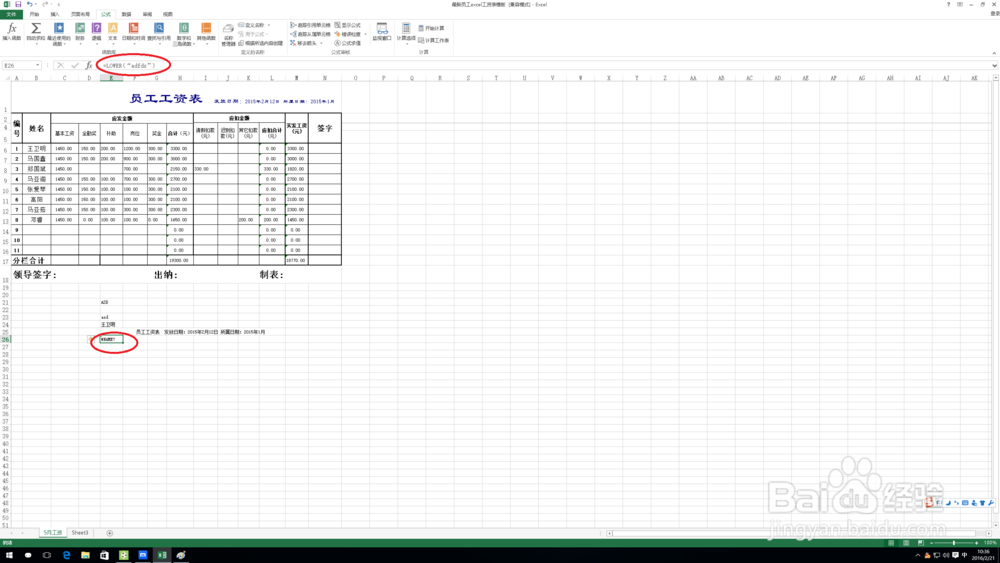Open File Explorer from the taskbar
Viewport: 1000px width, 563px height.
(x=85, y=555)
